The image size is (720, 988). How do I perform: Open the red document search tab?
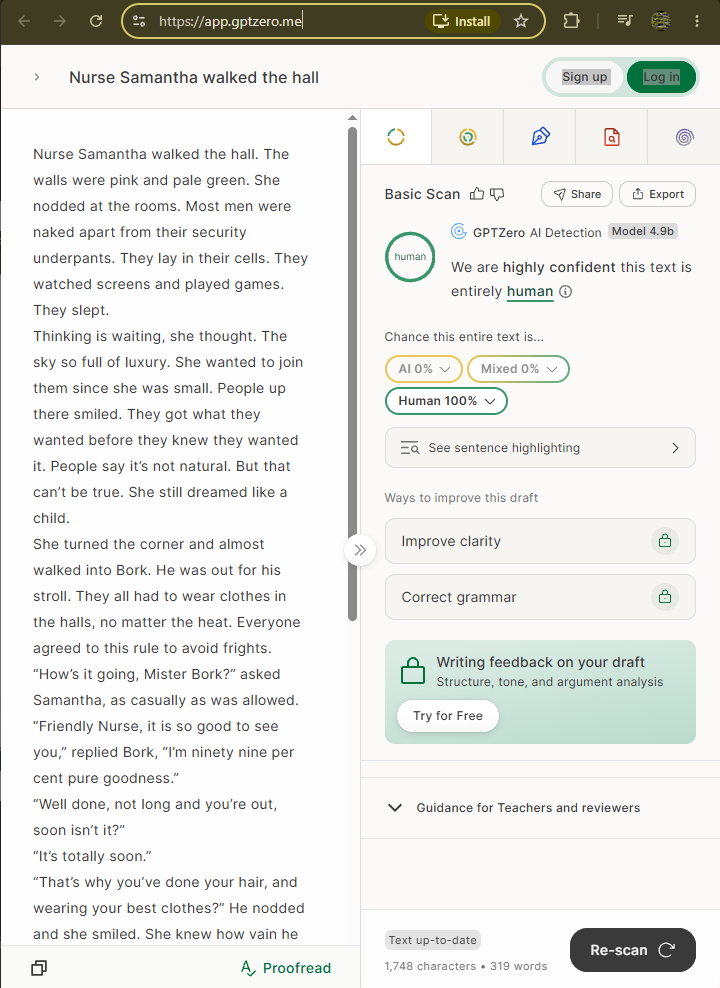[612, 137]
